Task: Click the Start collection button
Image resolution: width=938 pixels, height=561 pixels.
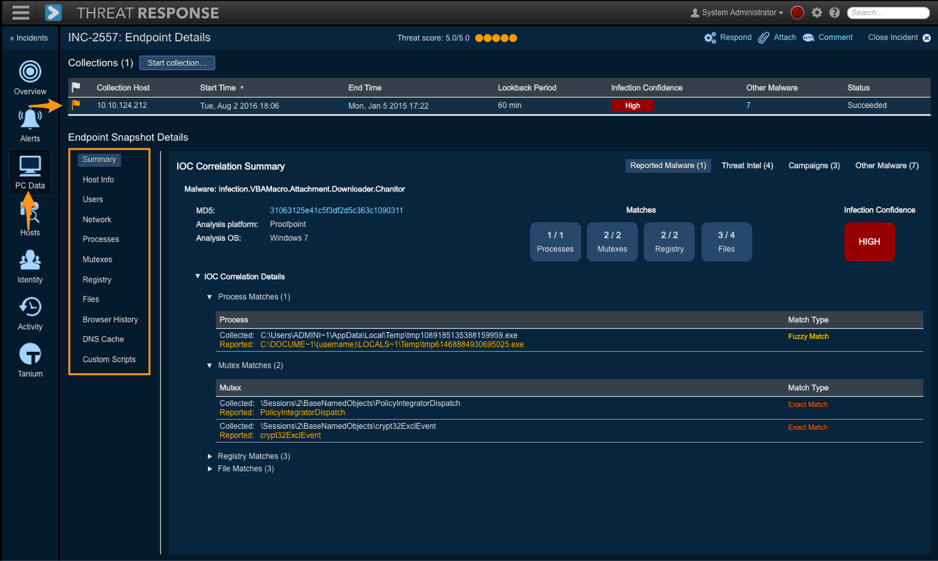Action: coord(177,63)
